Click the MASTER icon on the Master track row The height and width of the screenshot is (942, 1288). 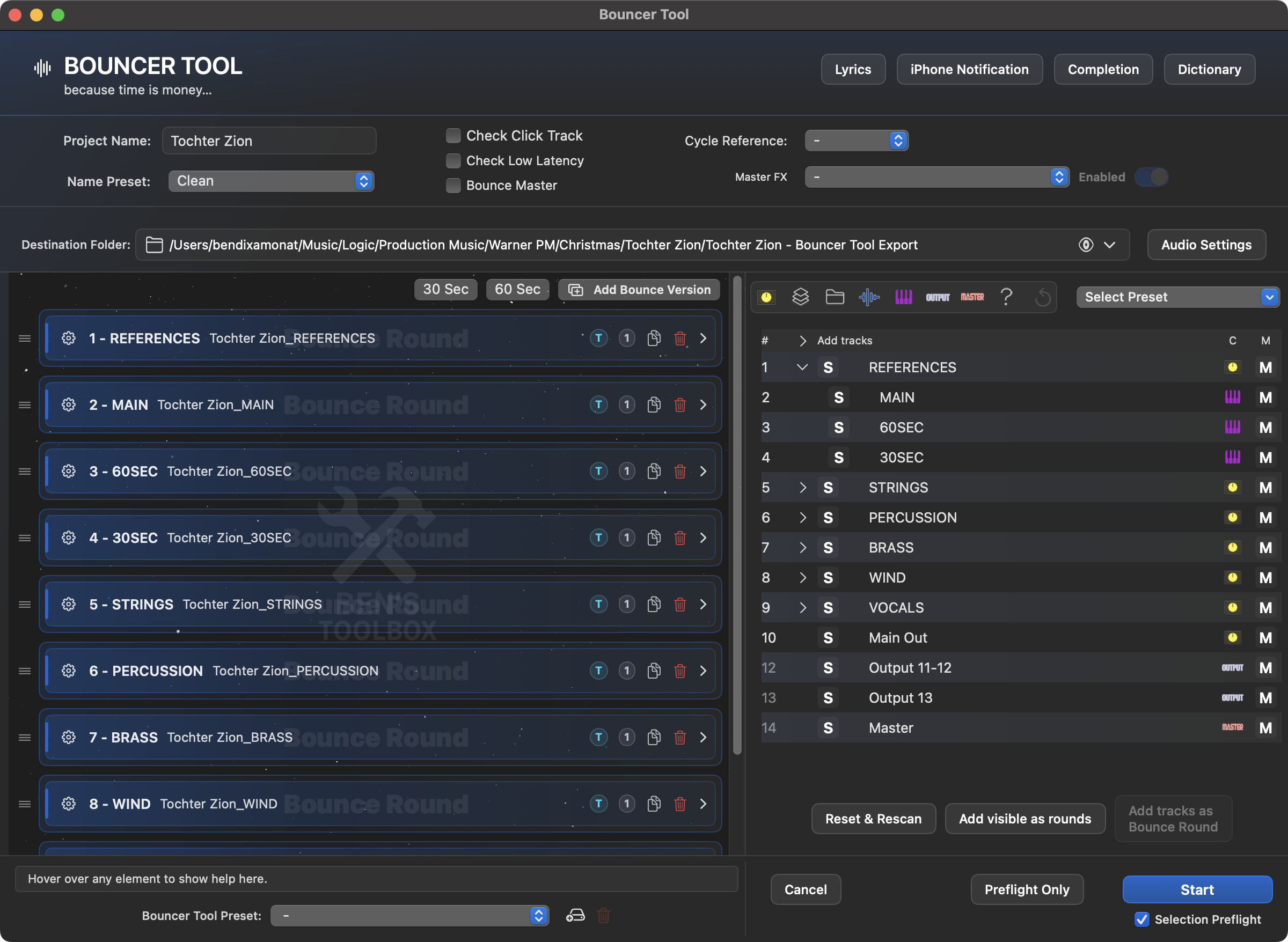(1232, 727)
